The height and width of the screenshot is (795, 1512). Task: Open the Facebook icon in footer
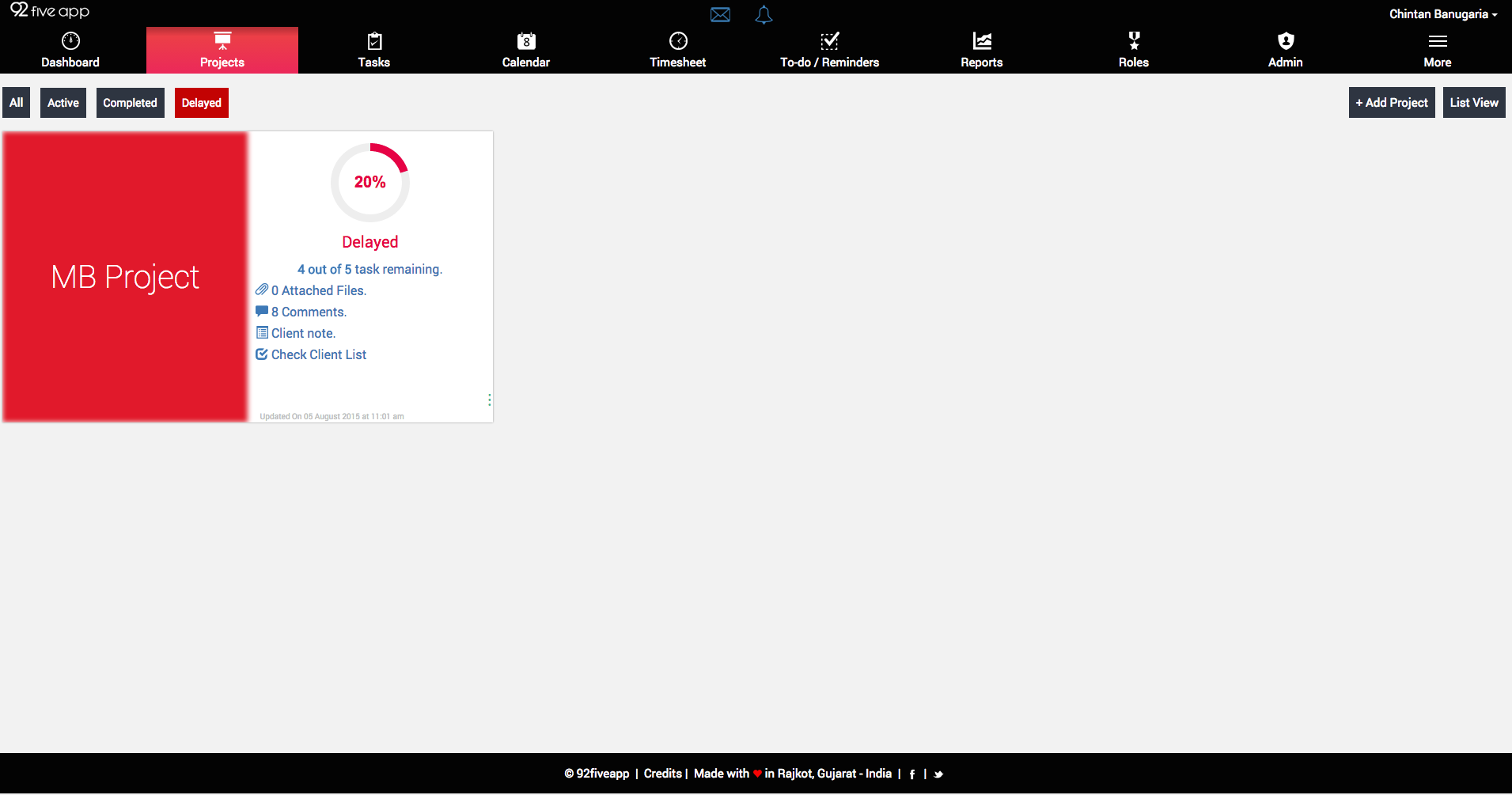click(x=912, y=774)
